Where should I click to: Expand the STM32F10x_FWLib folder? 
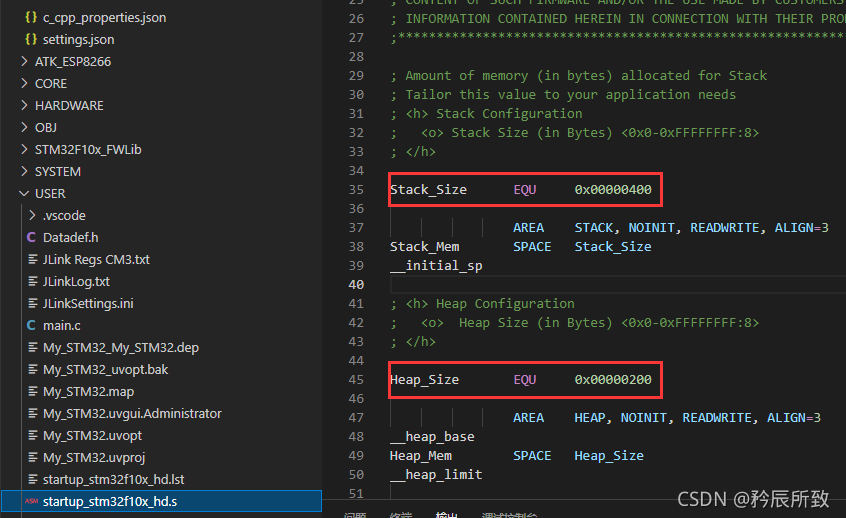coord(24,149)
